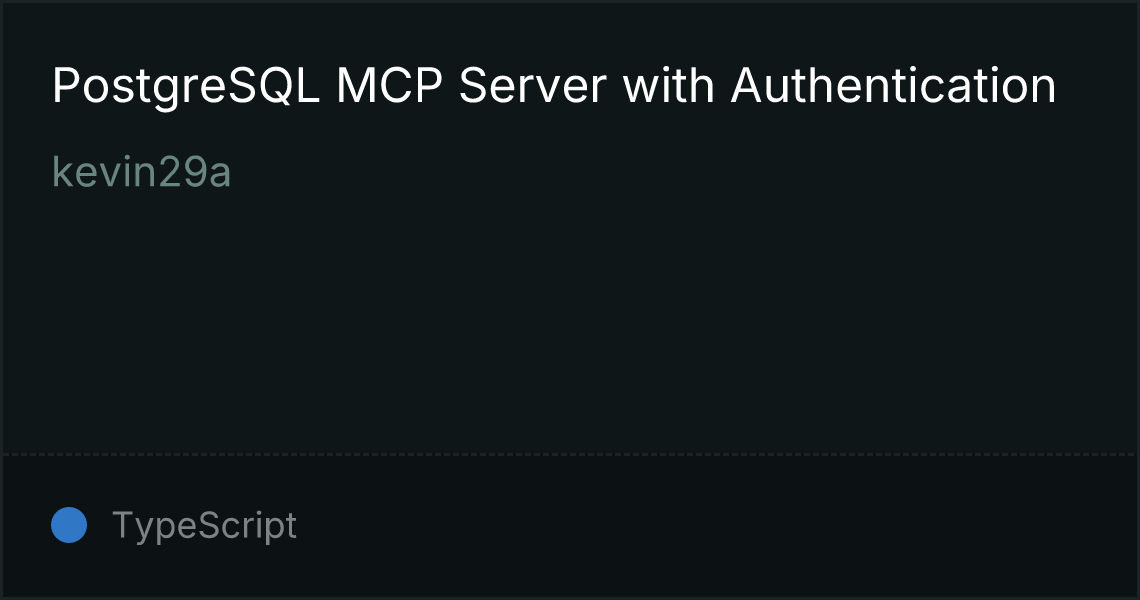The image size is (1140, 600).
Task: Click the dashed divider above TypeScript
Action: (570, 455)
